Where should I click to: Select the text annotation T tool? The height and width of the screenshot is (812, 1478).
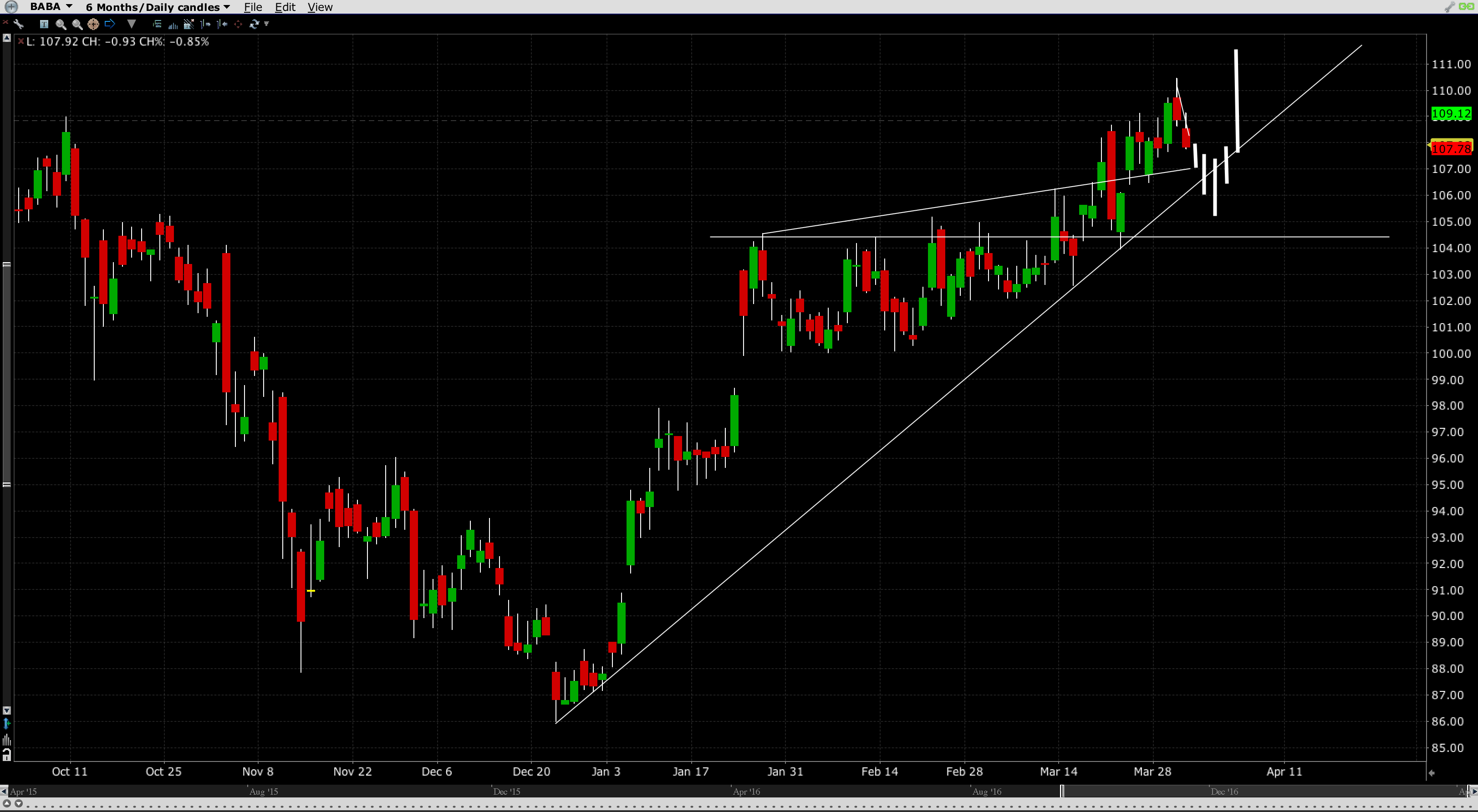pos(44,24)
